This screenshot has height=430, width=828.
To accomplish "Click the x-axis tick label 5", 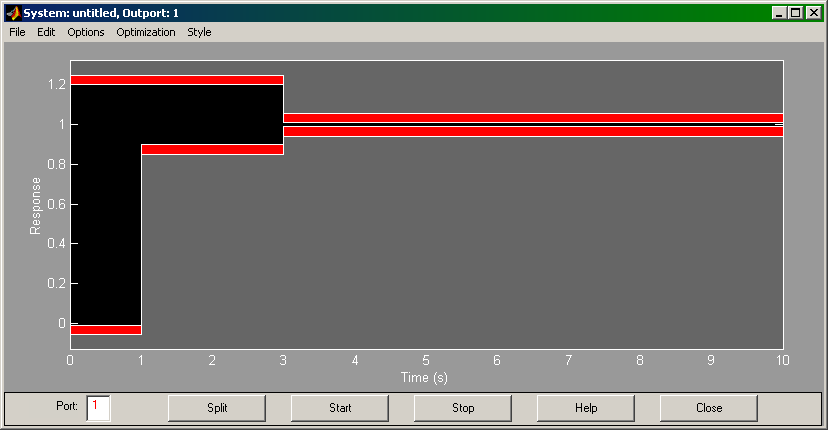I will 426,360.
